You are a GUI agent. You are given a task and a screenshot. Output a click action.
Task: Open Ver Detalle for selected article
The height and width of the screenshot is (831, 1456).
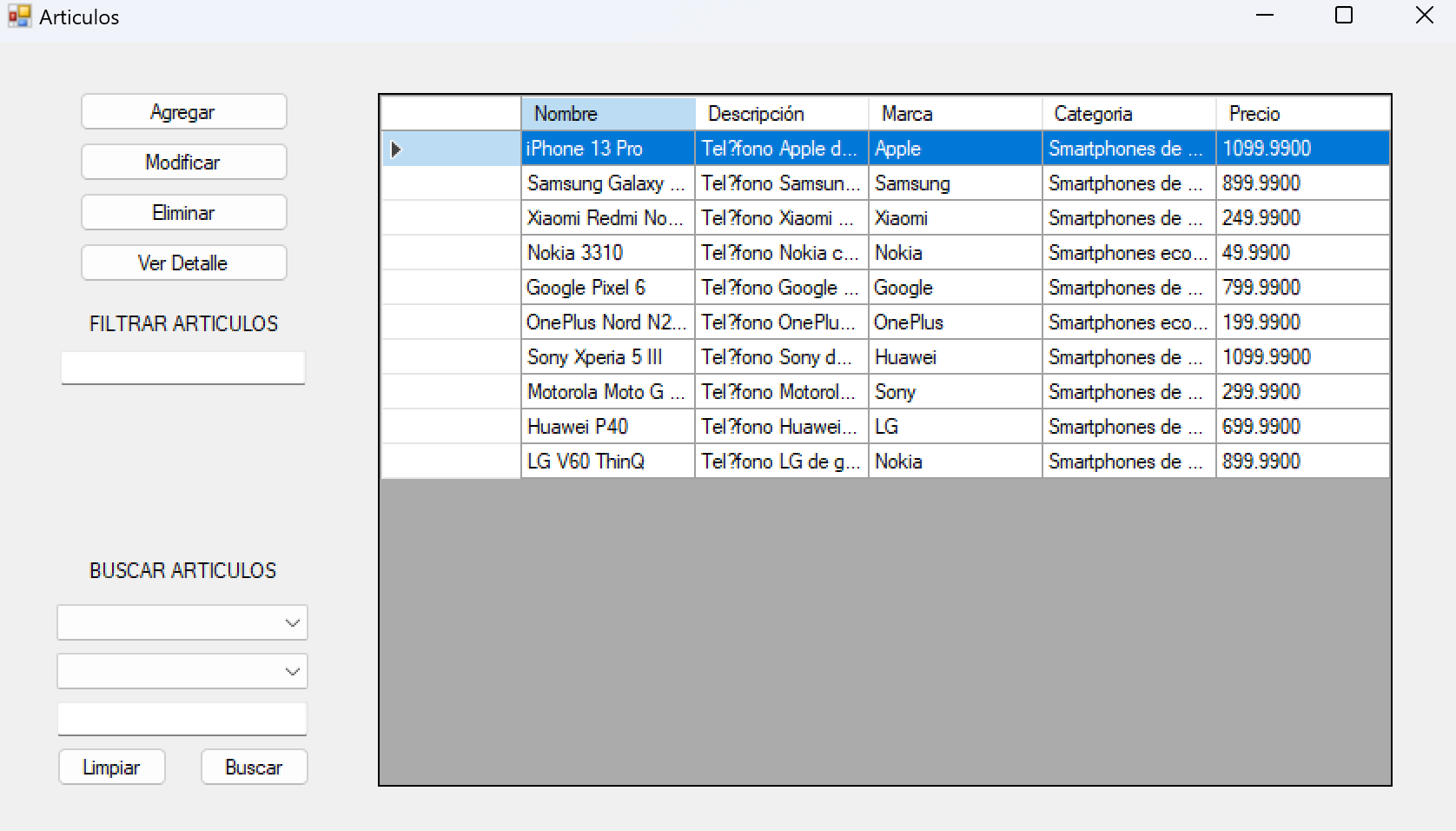183,263
